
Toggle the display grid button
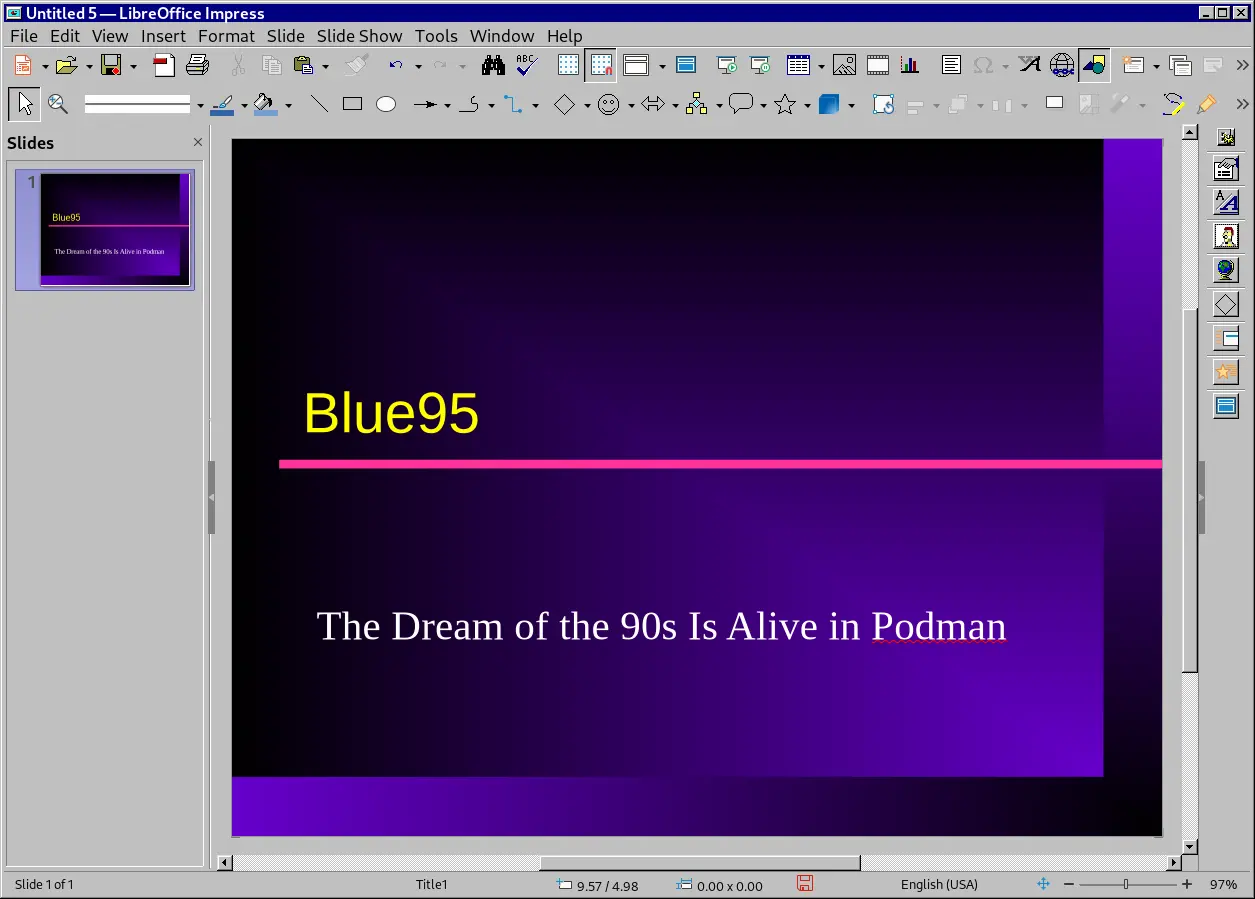[x=568, y=66]
